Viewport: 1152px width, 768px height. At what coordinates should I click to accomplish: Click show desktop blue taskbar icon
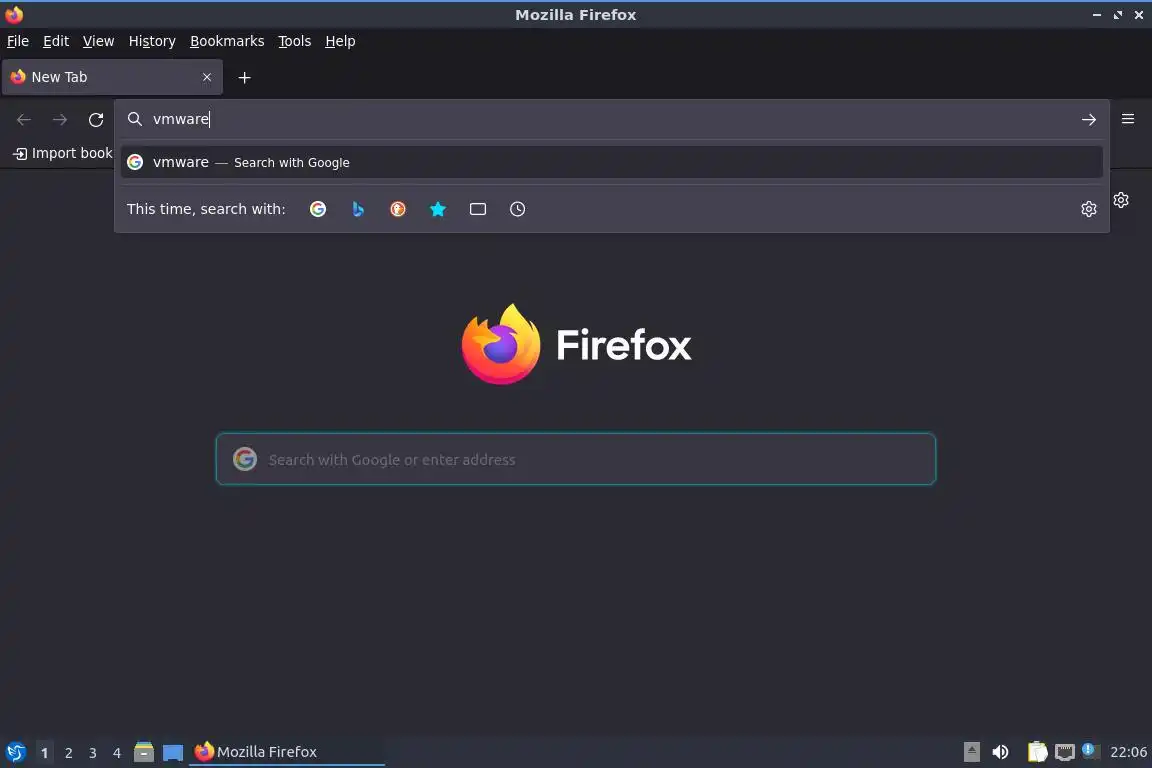(x=173, y=753)
